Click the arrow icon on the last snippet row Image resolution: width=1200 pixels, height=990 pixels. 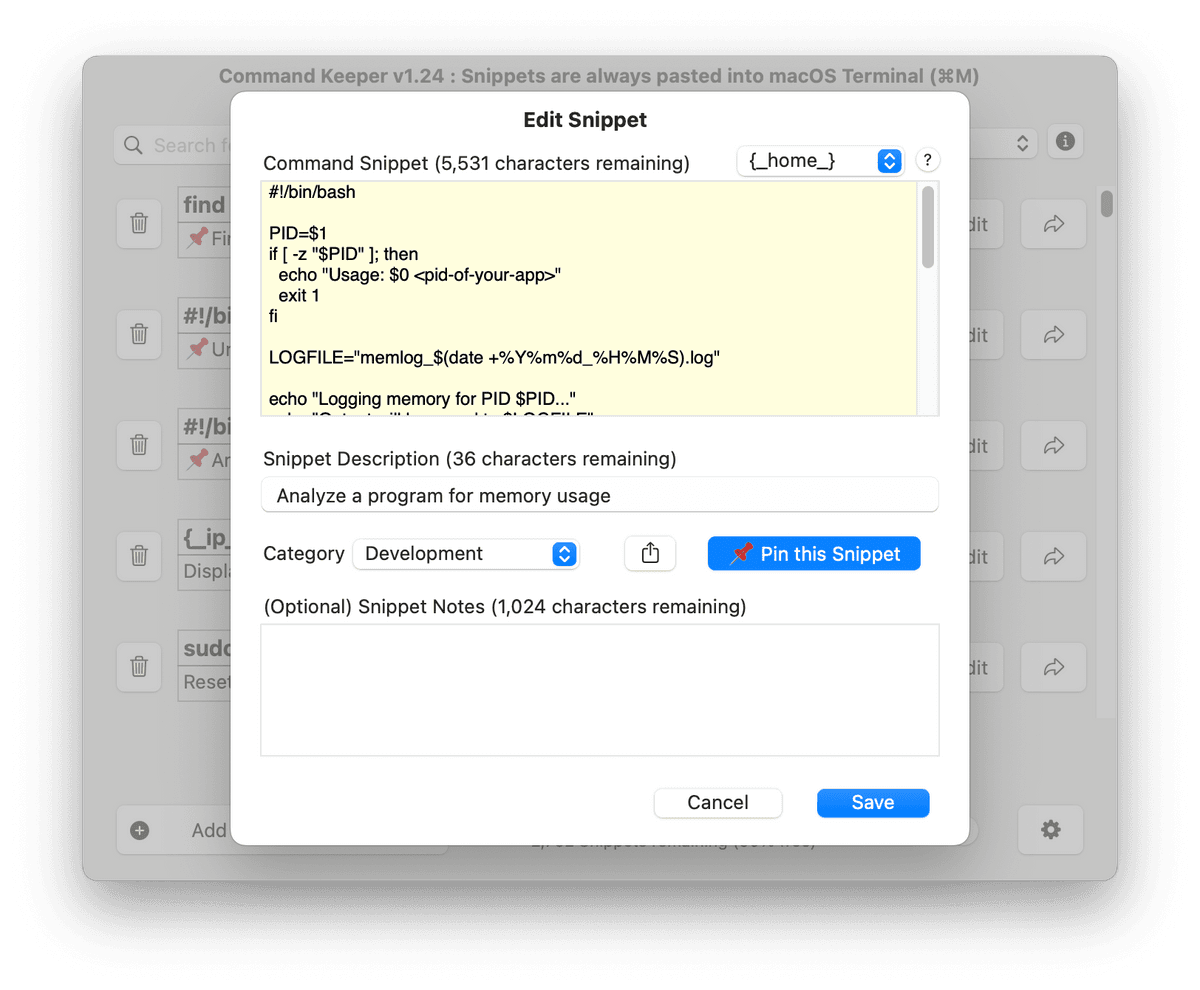(1053, 667)
